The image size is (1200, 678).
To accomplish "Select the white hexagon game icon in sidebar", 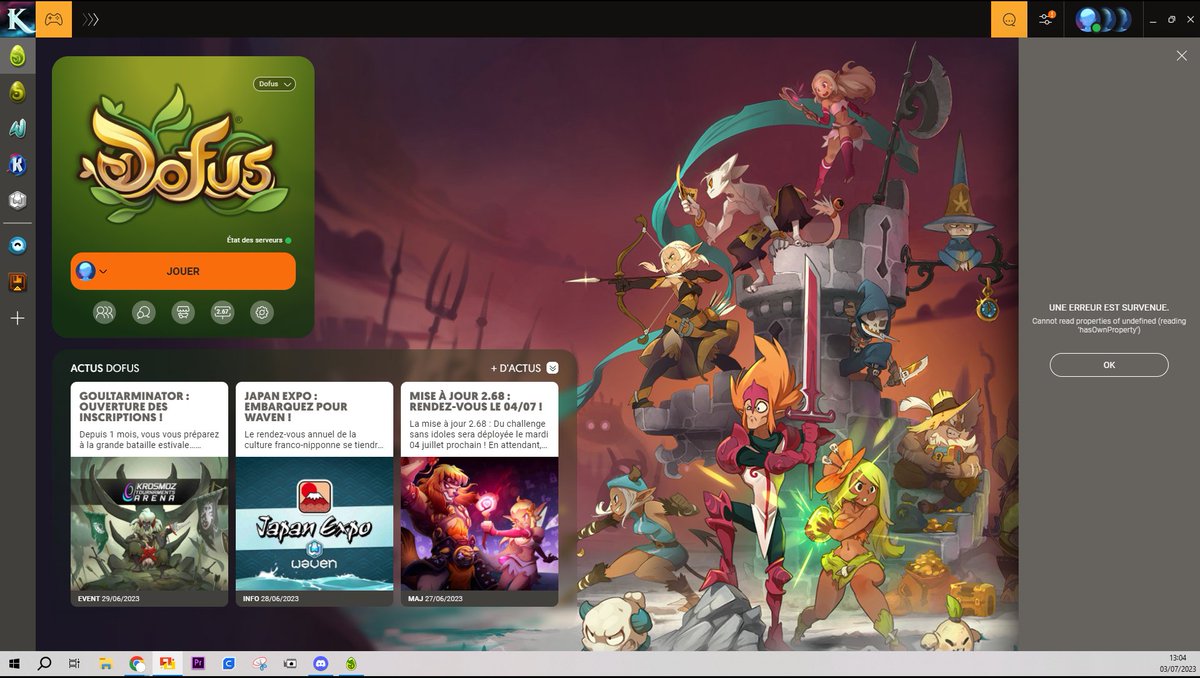I will [x=17, y=200].
